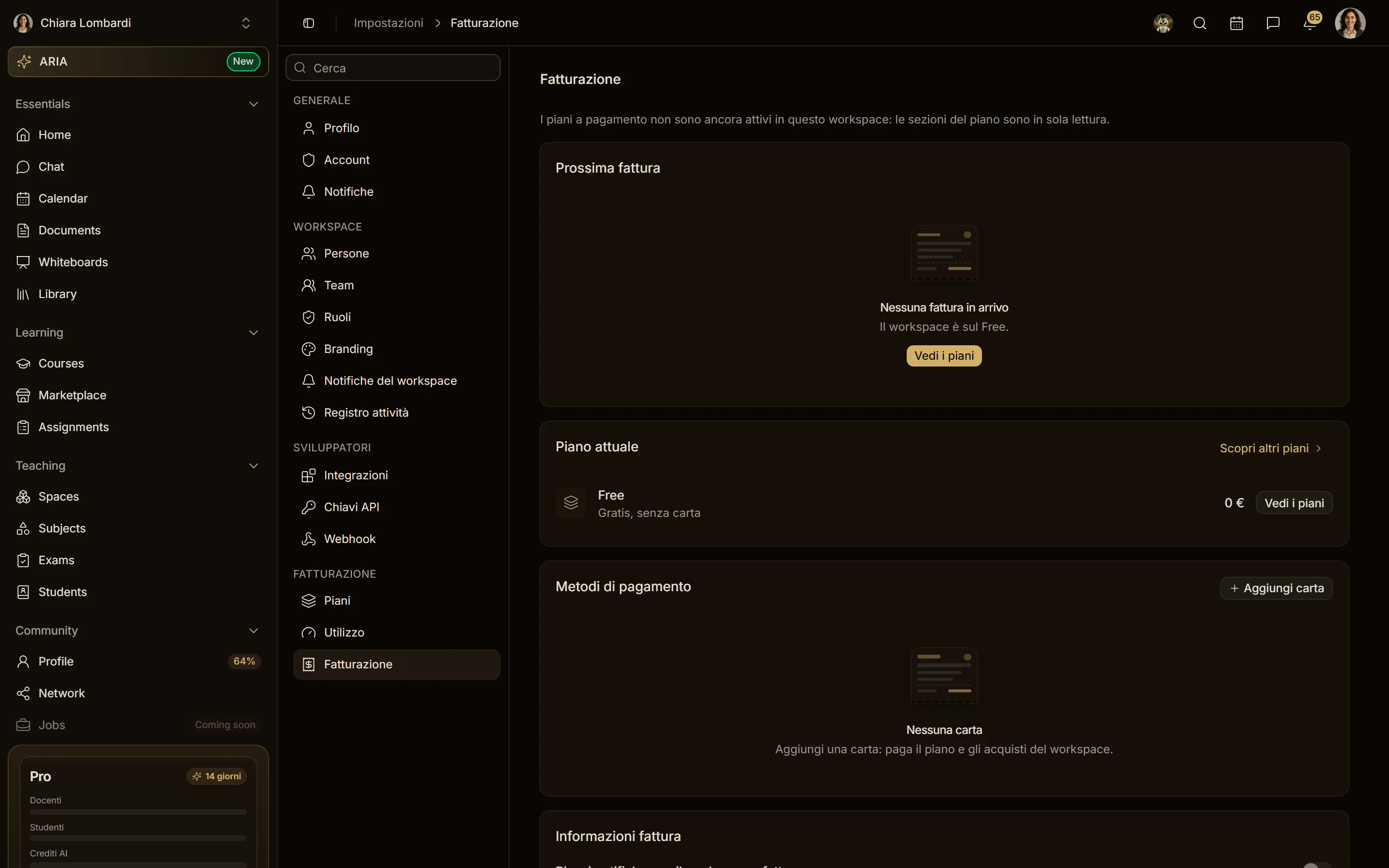This screenshot has height=868, width=1389.
Task: Click Vedi i piani beside 0 €
Action: pyautogui.click(x=1294, y=503)
